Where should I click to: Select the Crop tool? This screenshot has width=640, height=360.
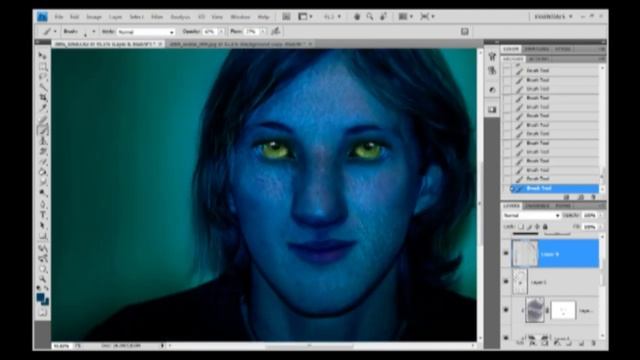tap(42, 98)
